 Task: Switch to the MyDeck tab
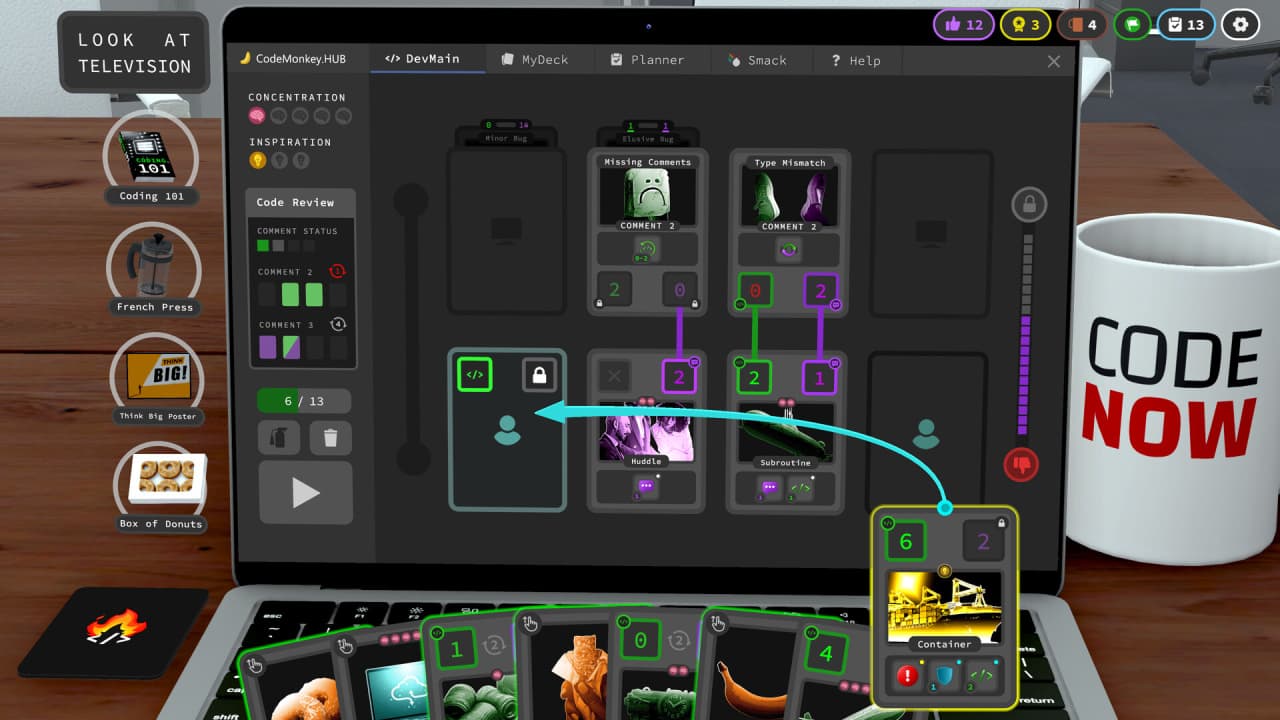535,60
